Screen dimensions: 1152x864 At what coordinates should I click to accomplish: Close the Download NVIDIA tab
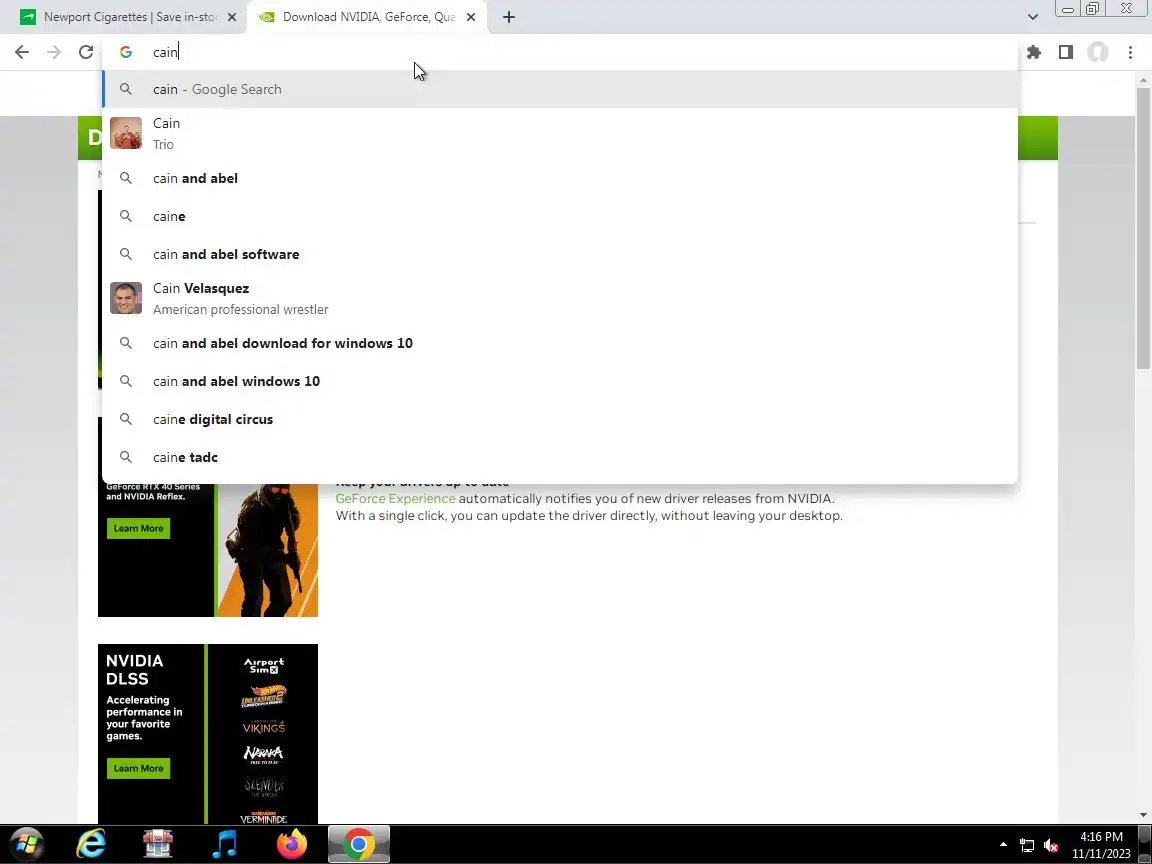click(x=471, y=17)
